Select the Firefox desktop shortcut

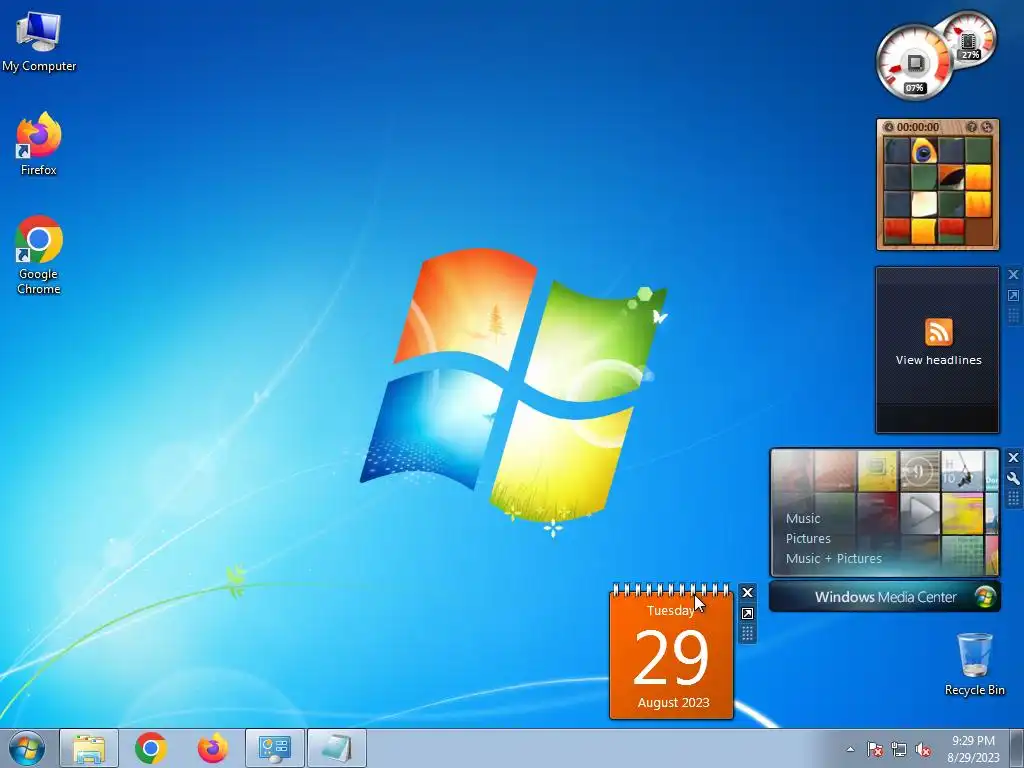pyautogui.click(x=39, y=144)
